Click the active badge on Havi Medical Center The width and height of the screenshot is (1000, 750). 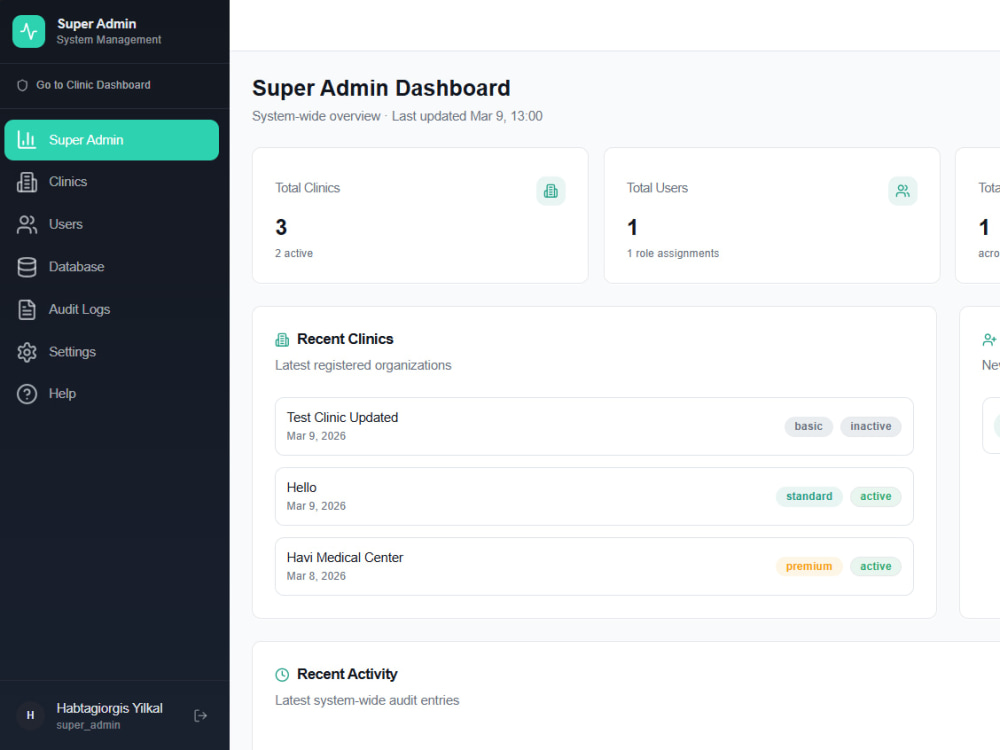pyautogui.click(x=876, y=567)
